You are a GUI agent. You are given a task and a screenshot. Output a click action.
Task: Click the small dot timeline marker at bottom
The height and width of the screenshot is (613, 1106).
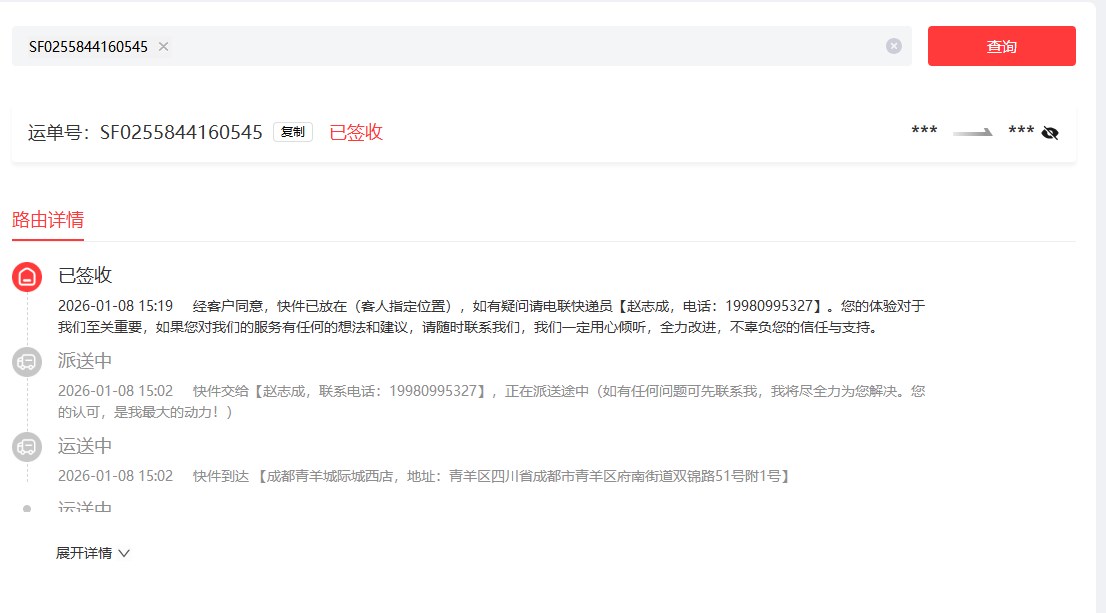click(27, 508)
